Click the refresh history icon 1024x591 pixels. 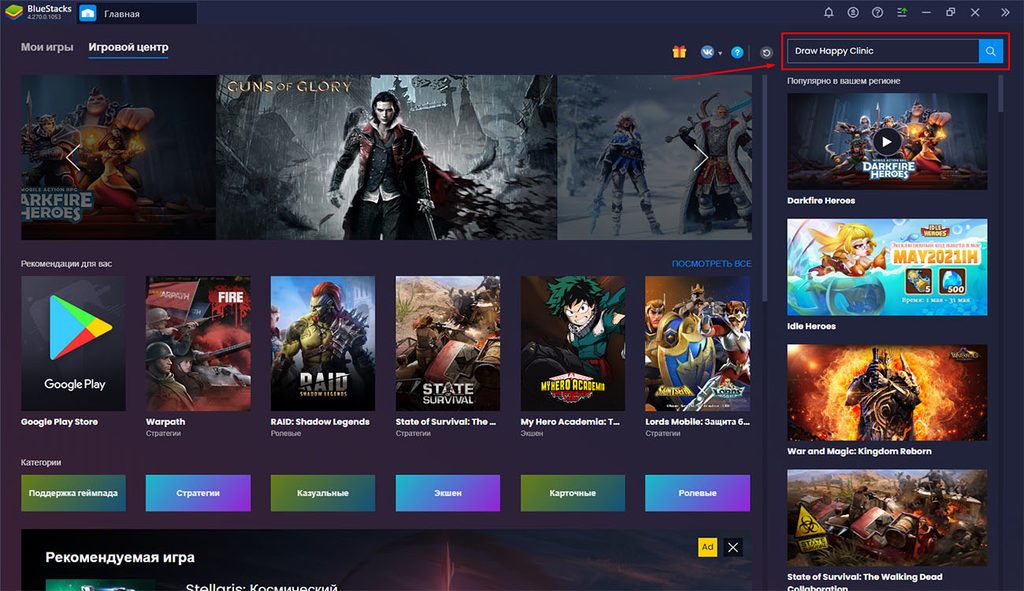[767, 52]
